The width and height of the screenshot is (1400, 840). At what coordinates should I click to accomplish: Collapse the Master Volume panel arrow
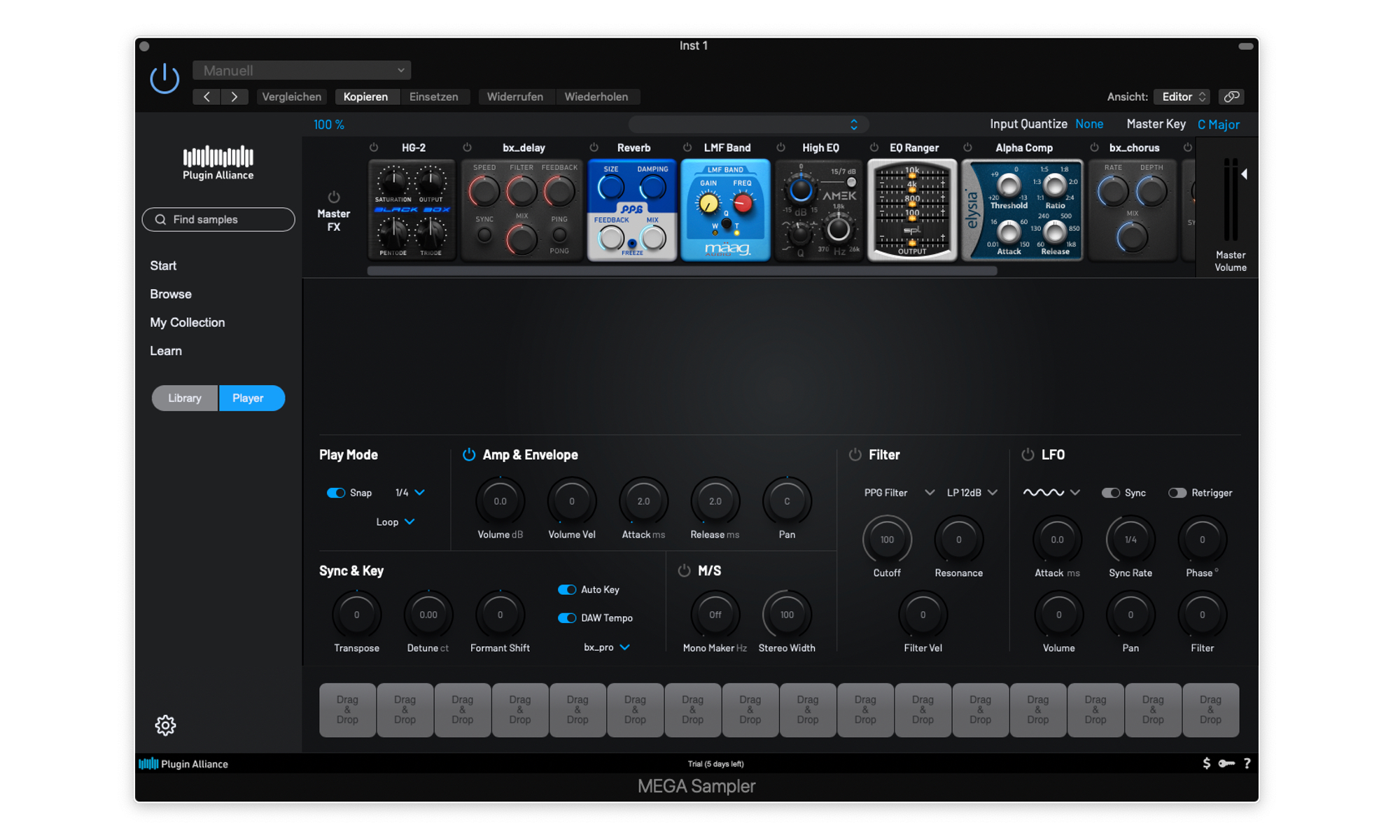click(1244, 174)
